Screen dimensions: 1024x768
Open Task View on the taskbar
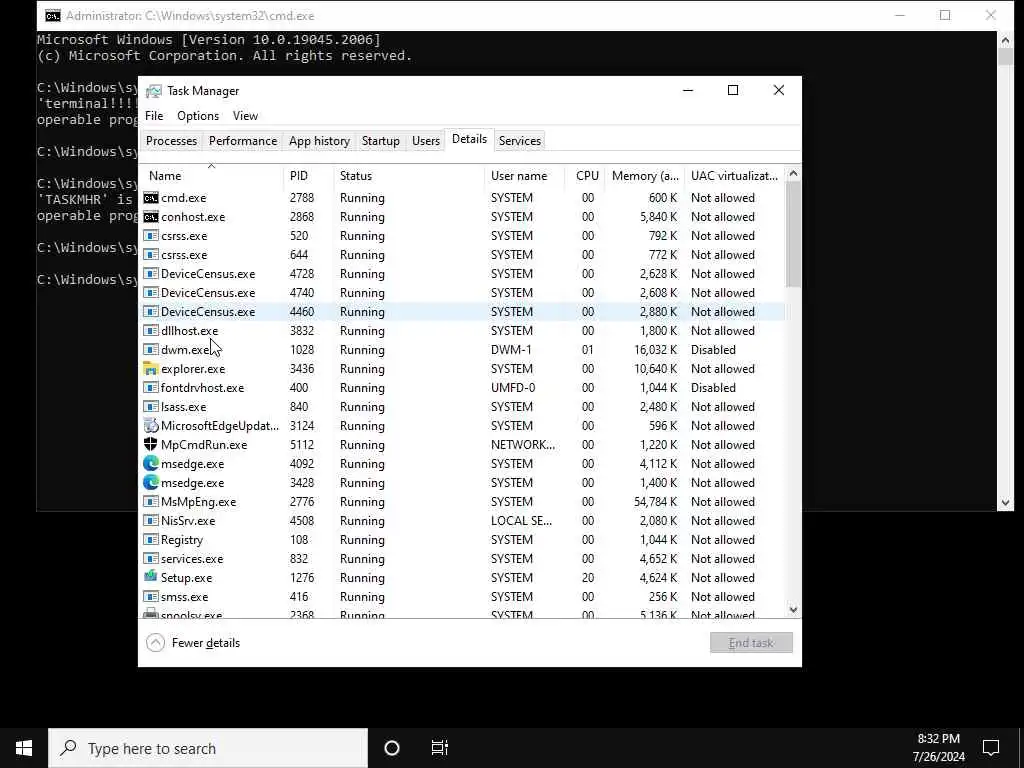click(440, 748)
